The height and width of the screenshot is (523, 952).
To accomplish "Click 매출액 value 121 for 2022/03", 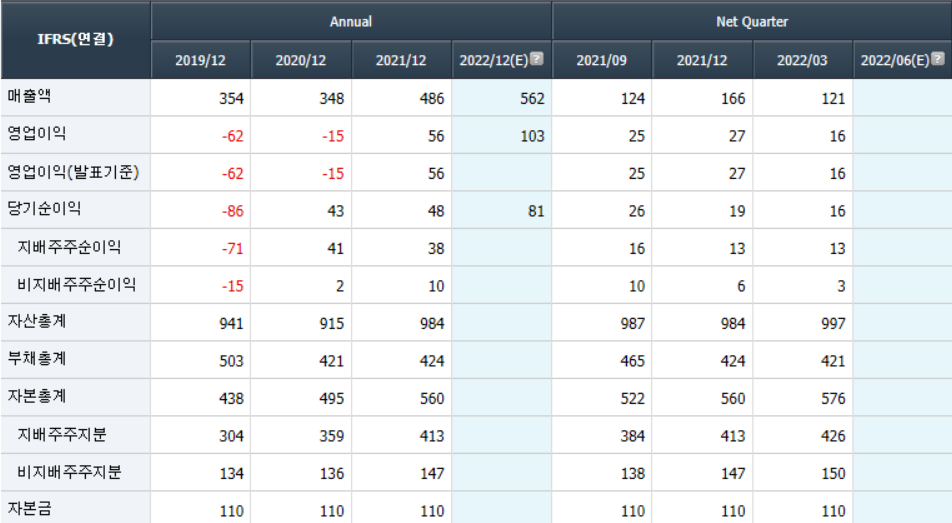I will tap(833, 98).
